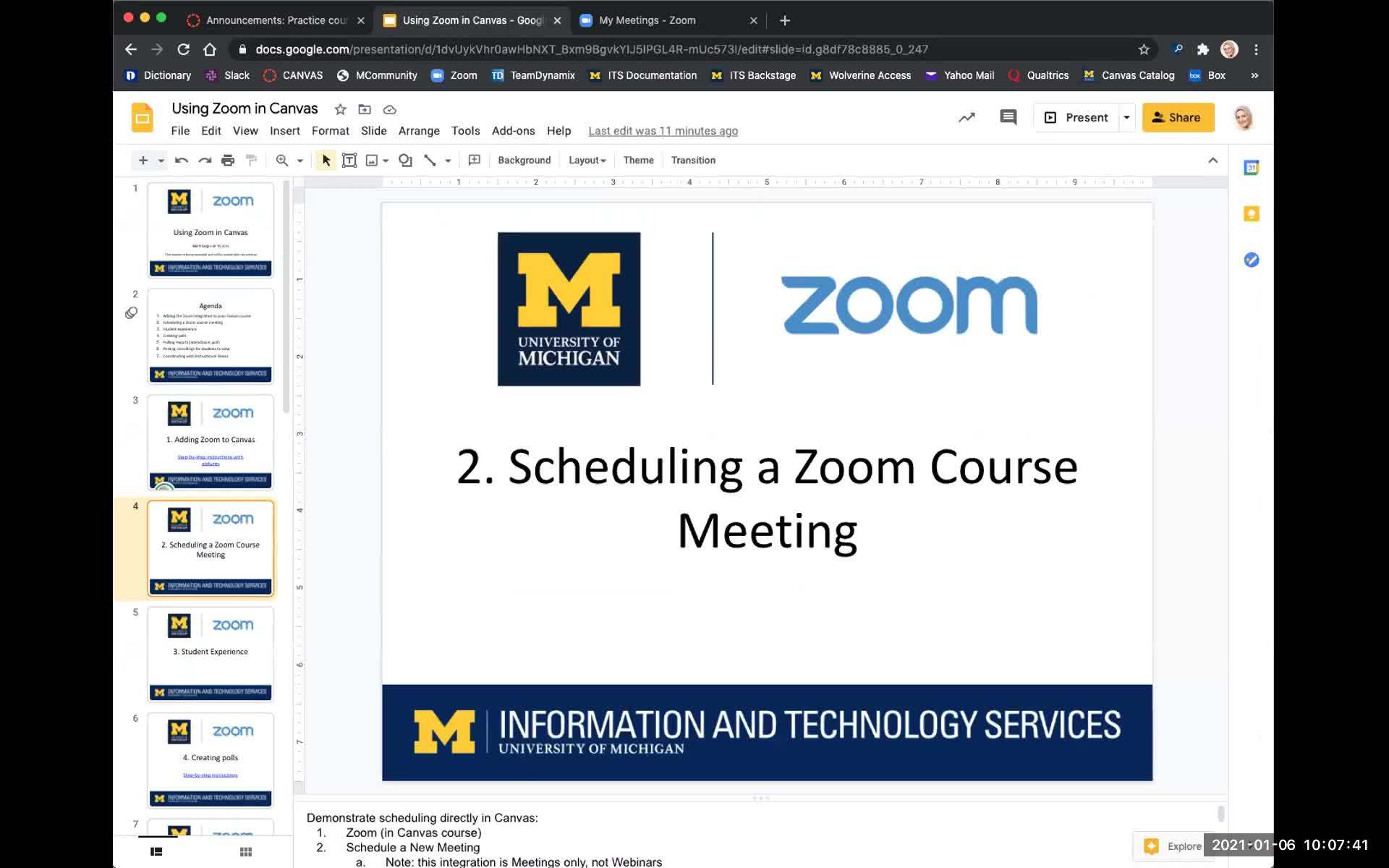1389x868 pixels.
Task: Click the zoom magnifier tool
Action: [282, 161]
